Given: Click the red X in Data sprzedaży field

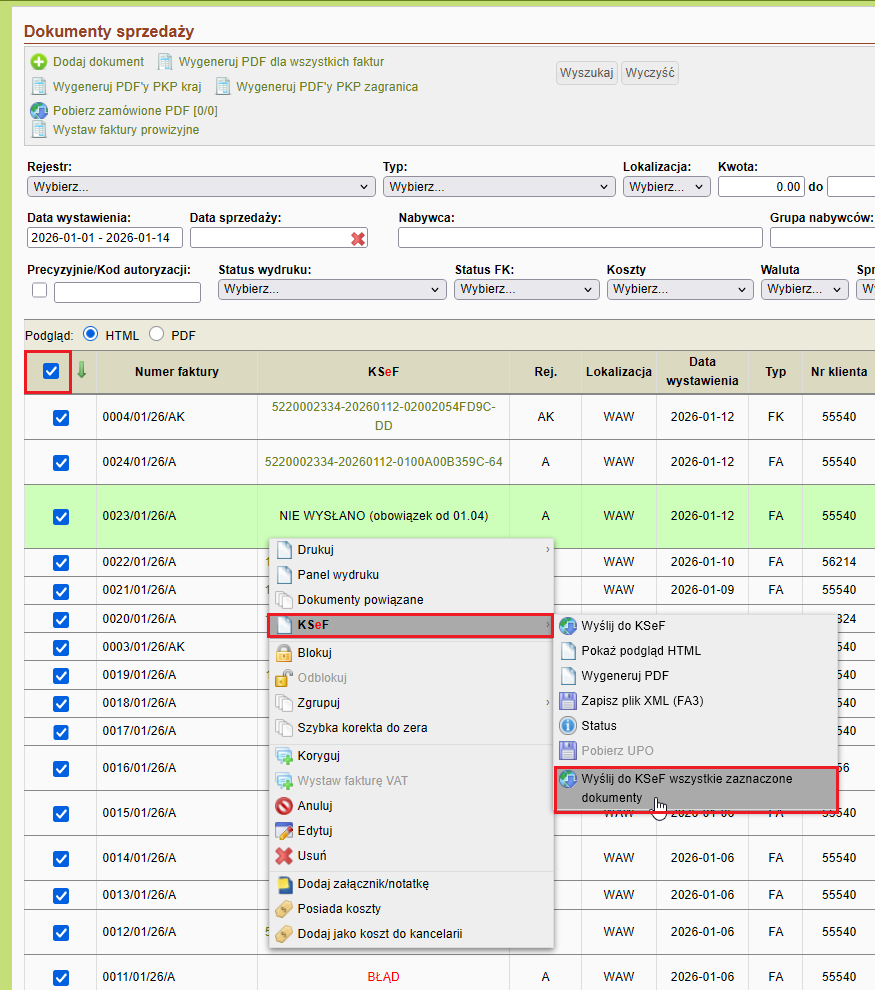Looking at the screenshot, I should tap(358, 238).
